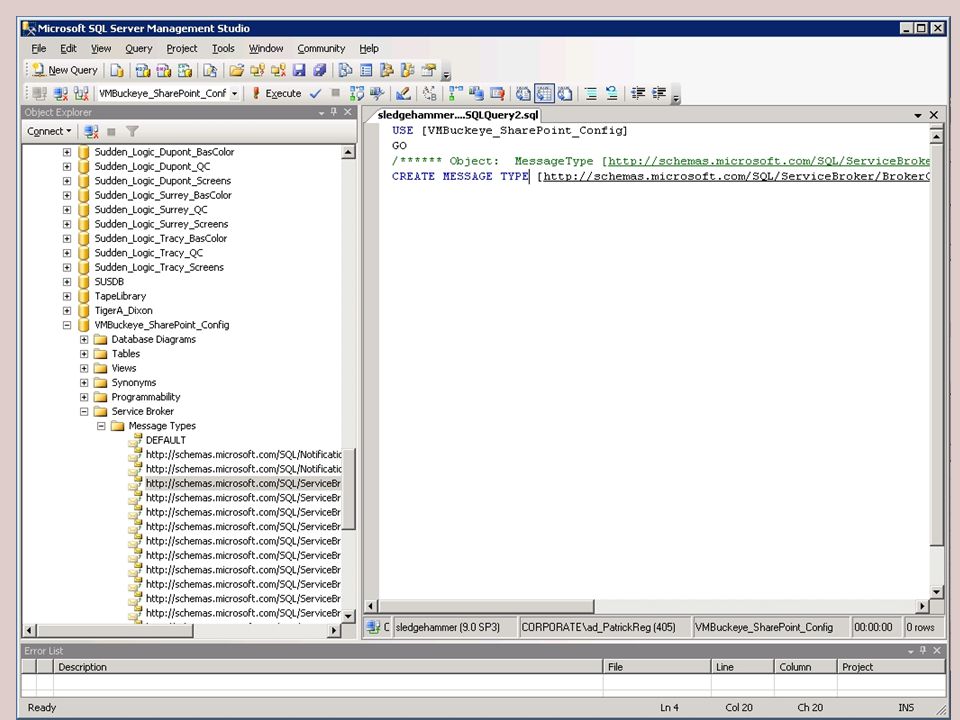Click the Description column header in Error List
Screen dimensions: 960x720
[328, 667]
